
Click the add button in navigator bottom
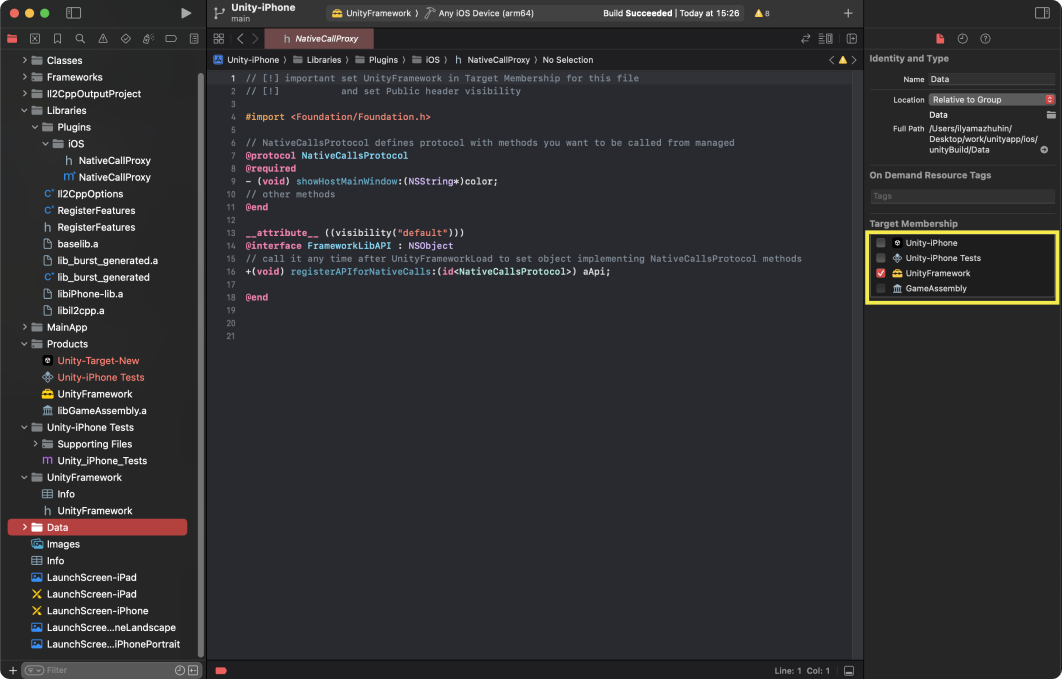[12, 670]
